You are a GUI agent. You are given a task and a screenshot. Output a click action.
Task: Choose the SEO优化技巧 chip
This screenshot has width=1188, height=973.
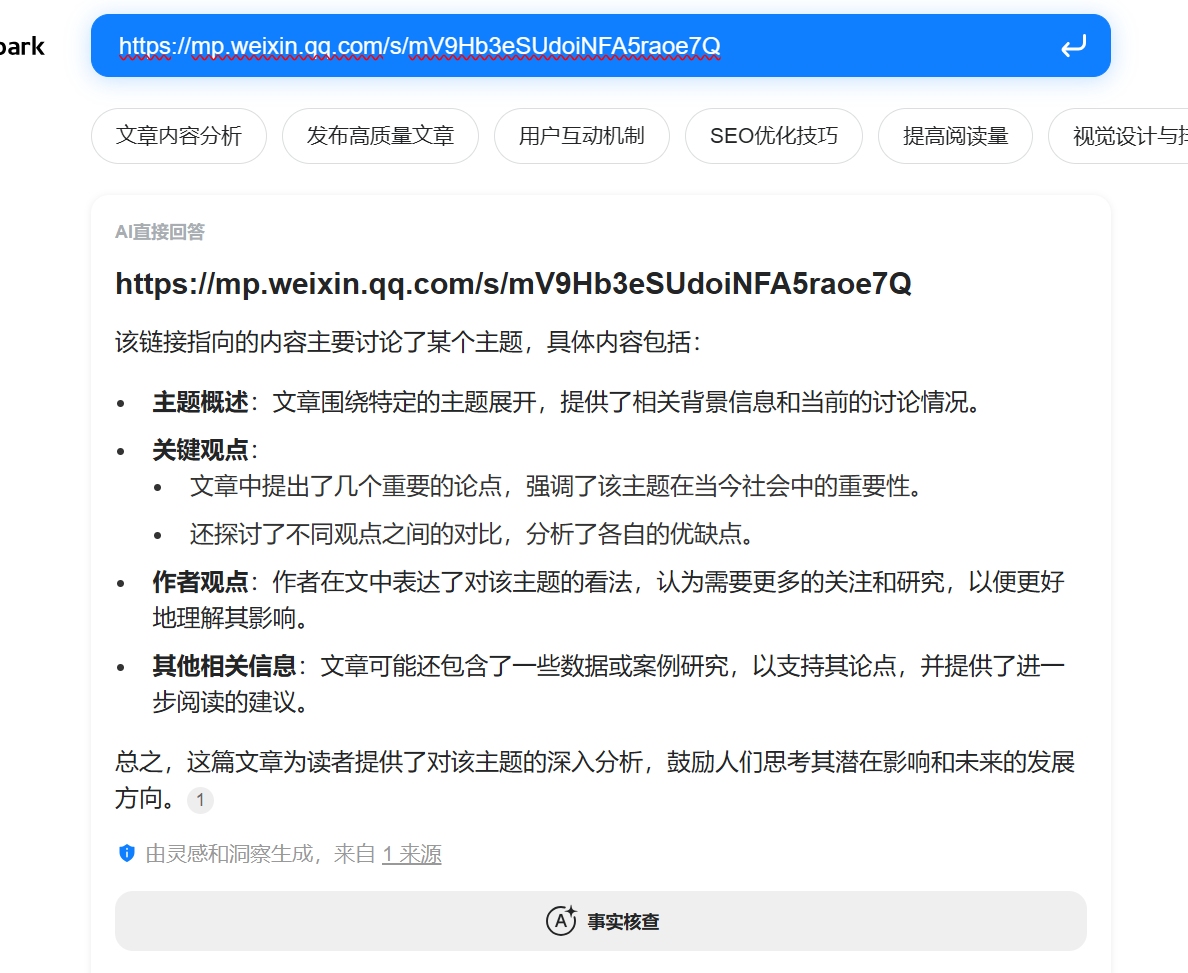774,136
